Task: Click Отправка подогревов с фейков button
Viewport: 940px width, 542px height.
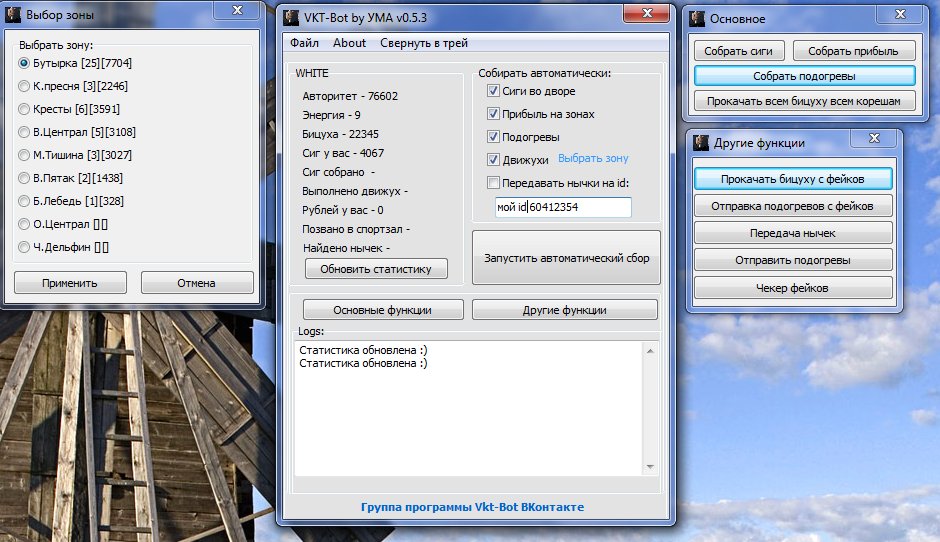Action: [793, 206]
